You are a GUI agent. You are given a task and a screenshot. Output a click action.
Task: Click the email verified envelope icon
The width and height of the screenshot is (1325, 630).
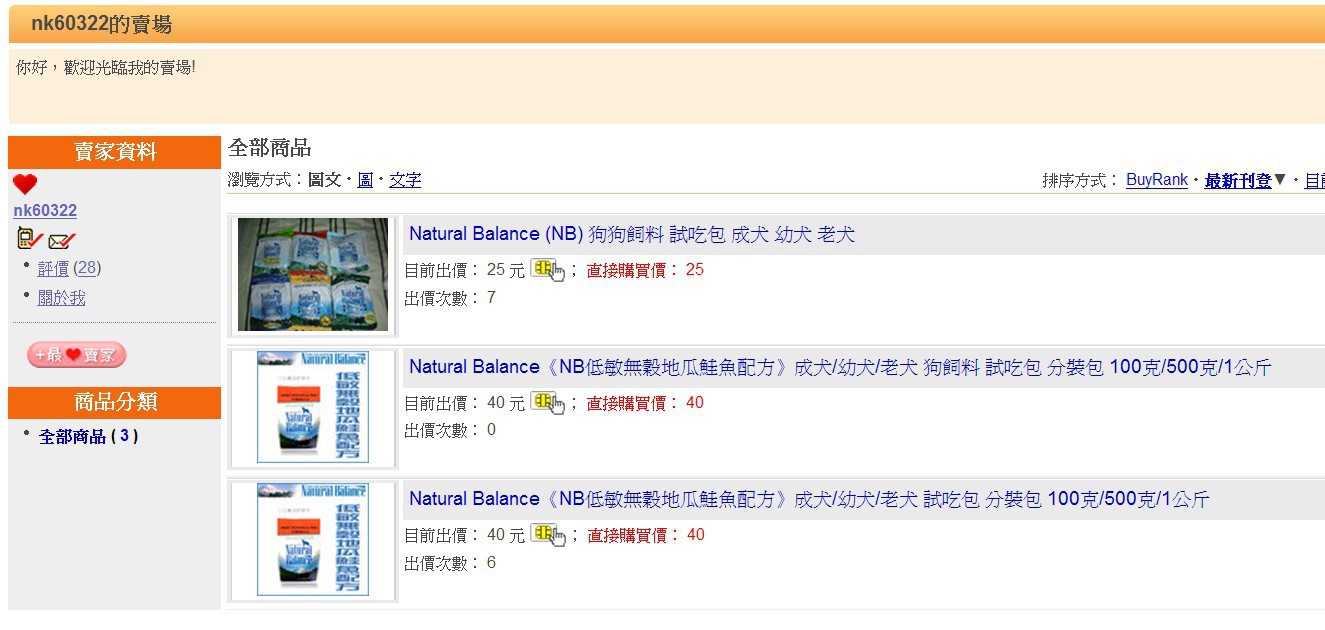tap(62, 240)
